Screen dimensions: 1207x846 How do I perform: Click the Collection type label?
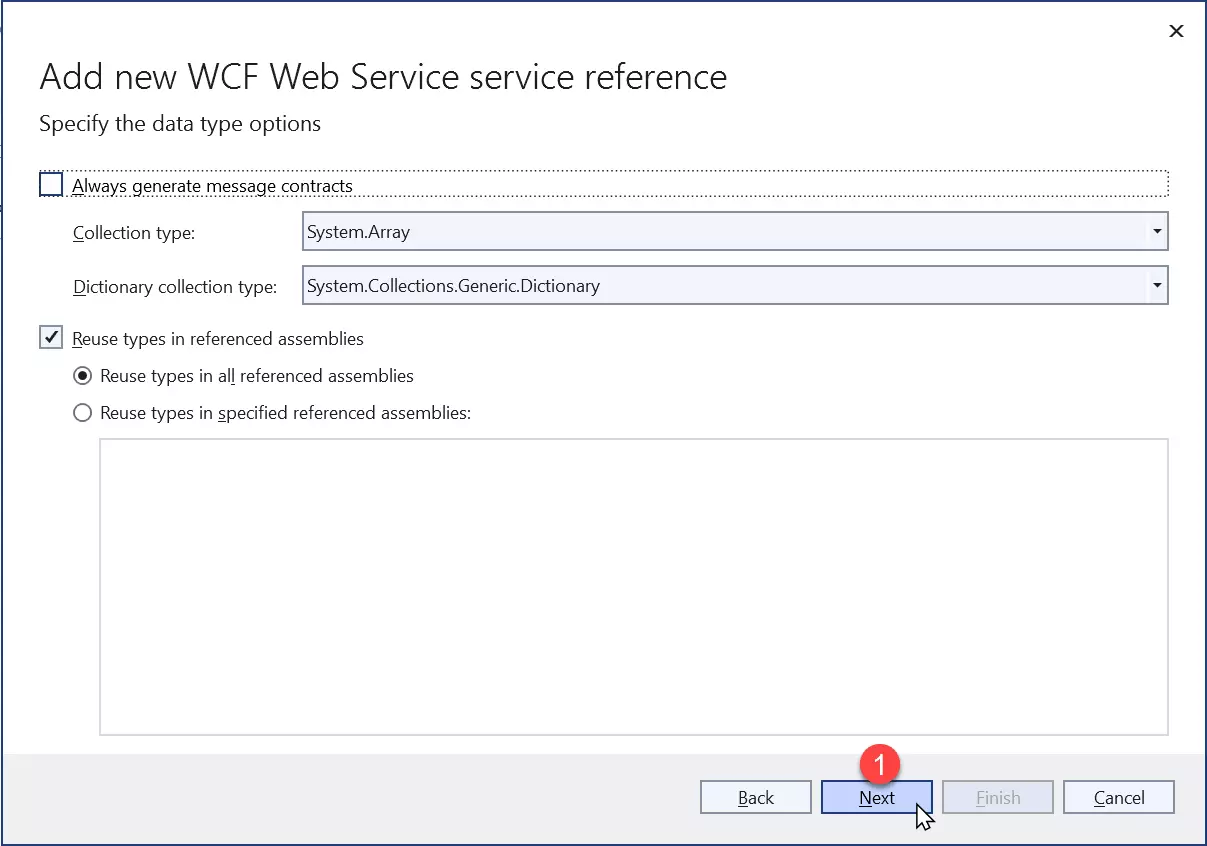[134, 233]
